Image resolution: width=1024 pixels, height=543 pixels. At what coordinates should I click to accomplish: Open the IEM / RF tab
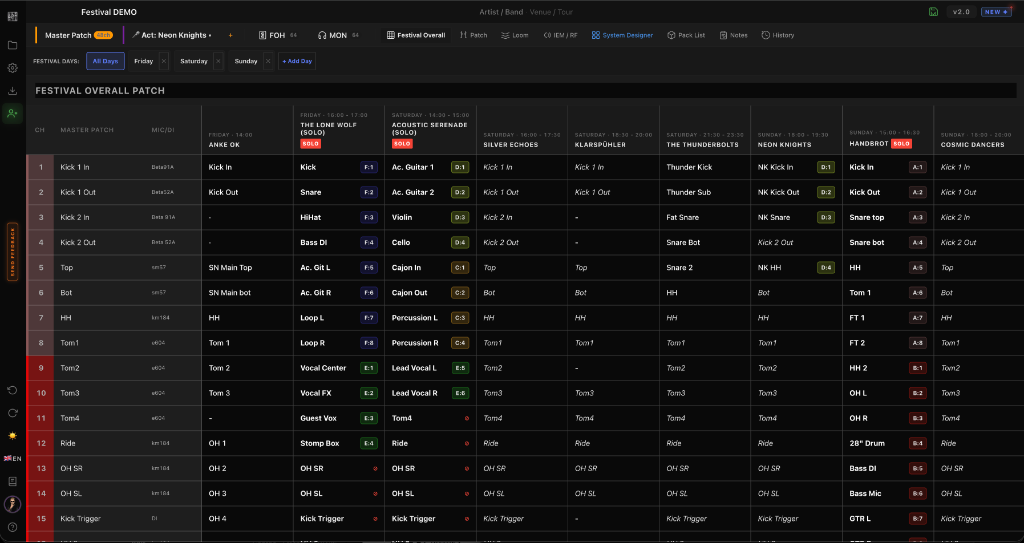(560, 35)
